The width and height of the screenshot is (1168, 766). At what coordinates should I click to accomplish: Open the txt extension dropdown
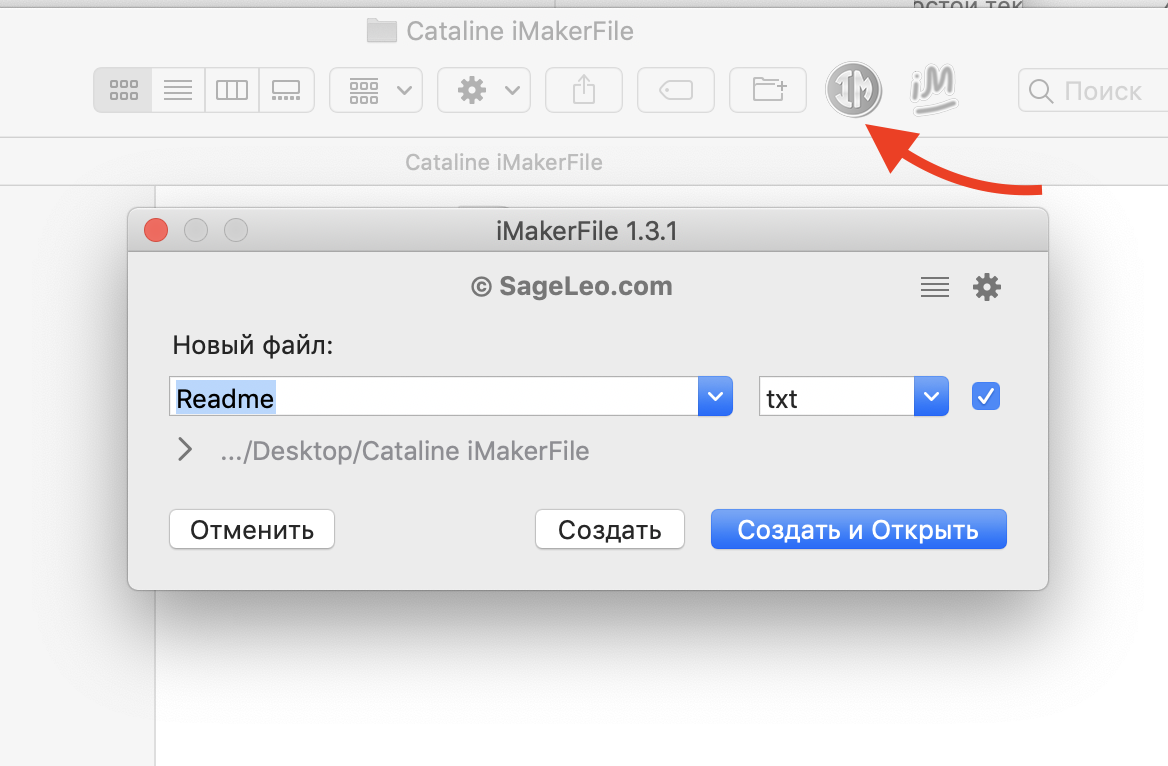[931, 397]
